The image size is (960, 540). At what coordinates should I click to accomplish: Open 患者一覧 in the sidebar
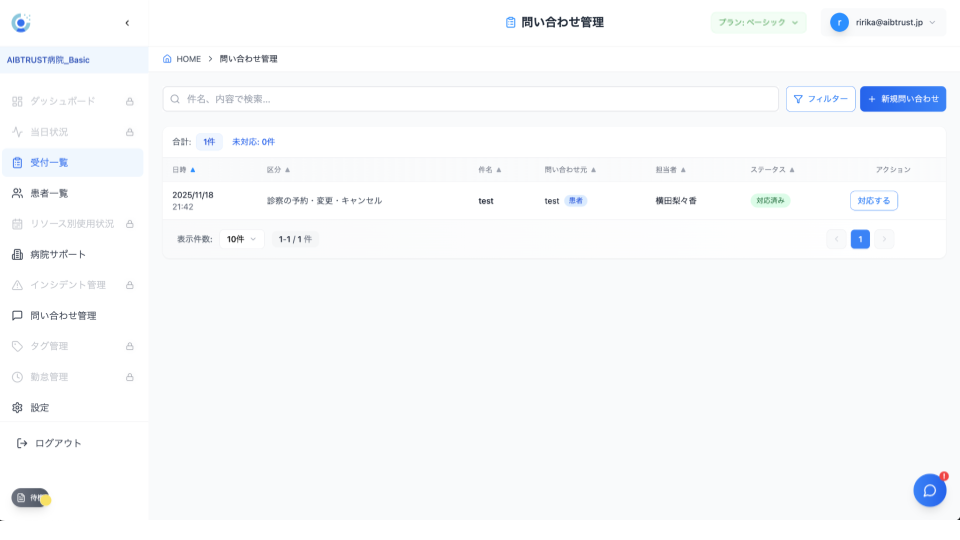click(x=72, y=193)
